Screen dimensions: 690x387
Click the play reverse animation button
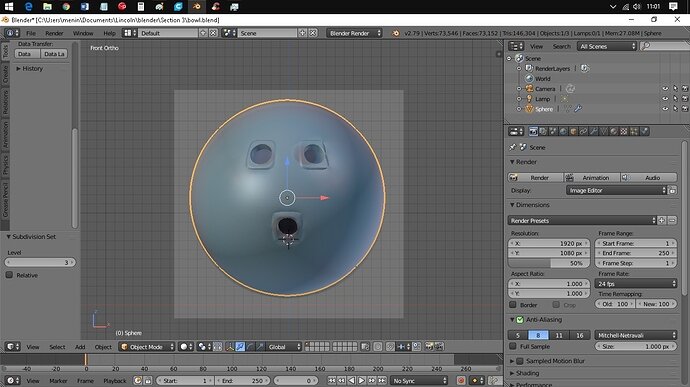coord(351,380)
